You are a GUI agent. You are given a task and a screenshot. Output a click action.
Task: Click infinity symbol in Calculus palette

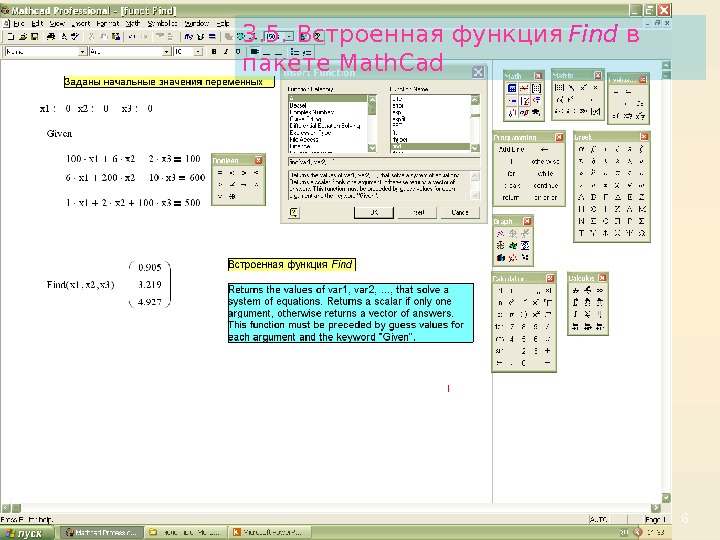pyautogui.click(x=600, y=290)
